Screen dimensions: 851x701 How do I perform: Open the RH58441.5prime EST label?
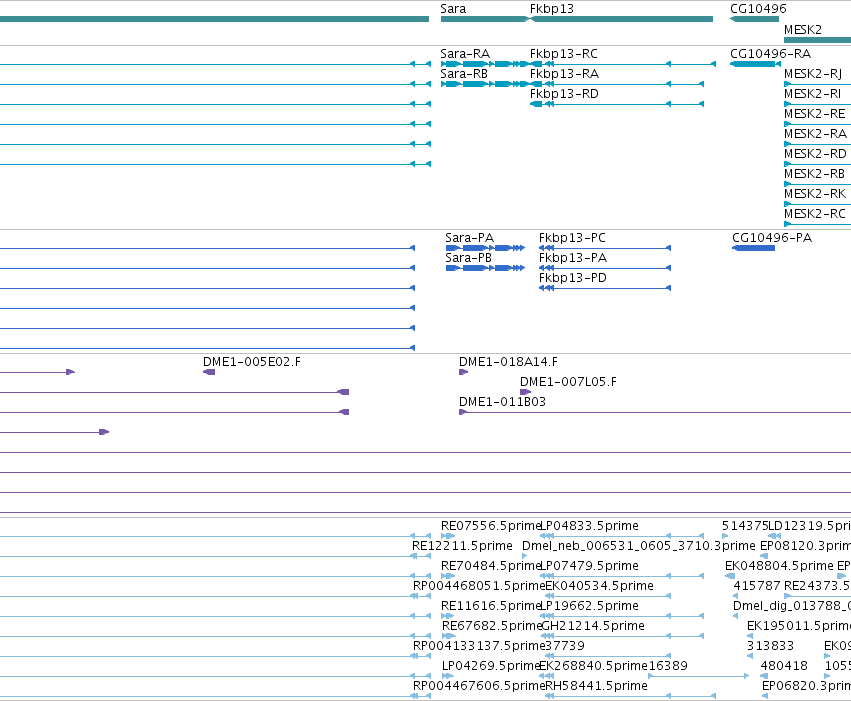click(x=596, y=686)
